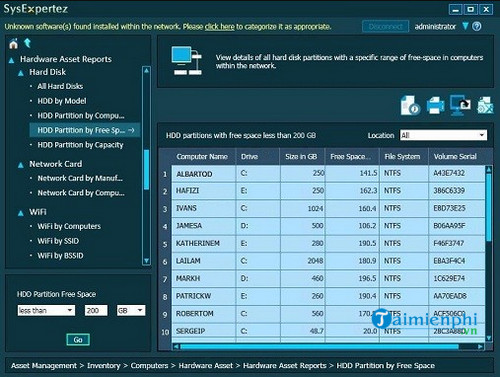Collapse the Hardware Asset Reports tree
This screenshot has width=500, height=377.
coord(12,61)
